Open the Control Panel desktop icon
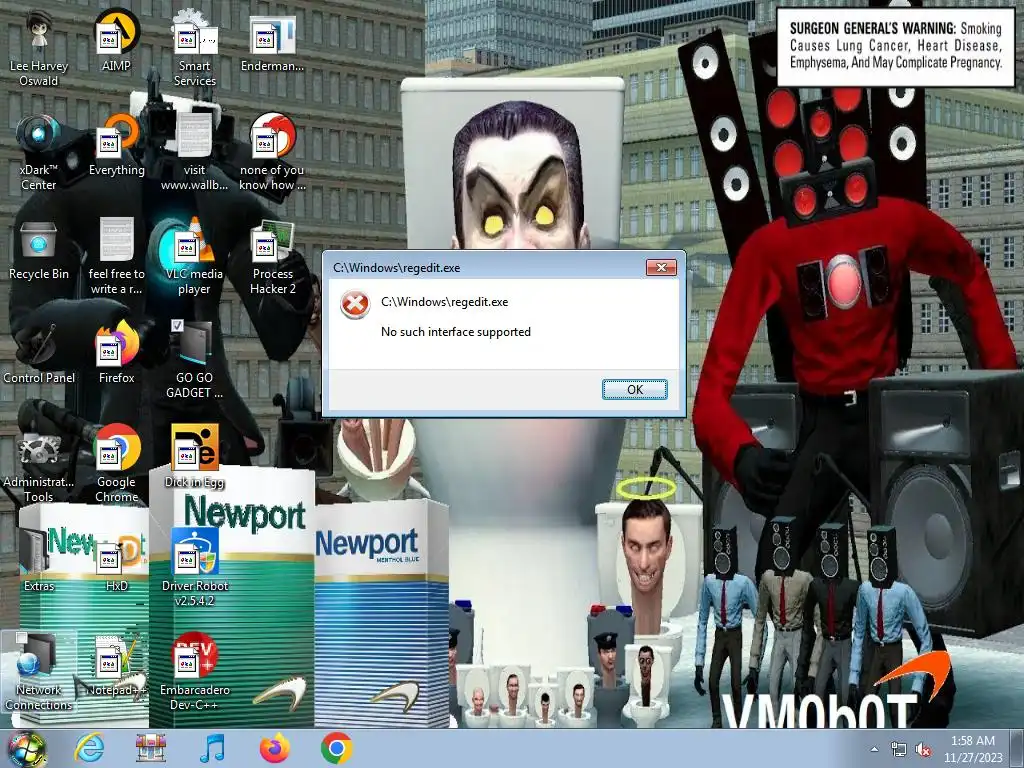The height and width of the screenshot is (768, 1024). [39, 353]
